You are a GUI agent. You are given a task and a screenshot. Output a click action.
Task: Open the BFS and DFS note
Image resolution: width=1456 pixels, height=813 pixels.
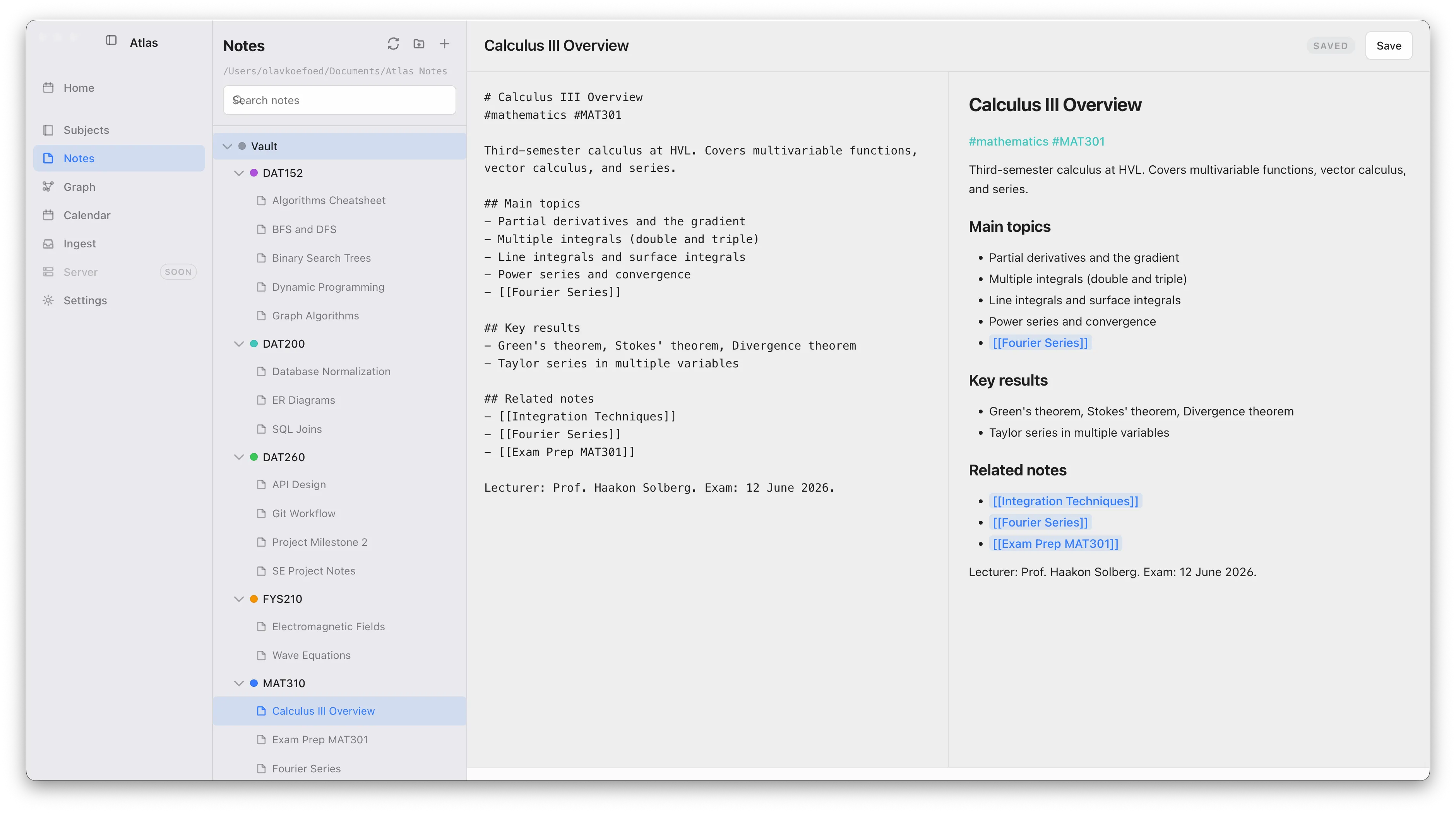point(339,230)
